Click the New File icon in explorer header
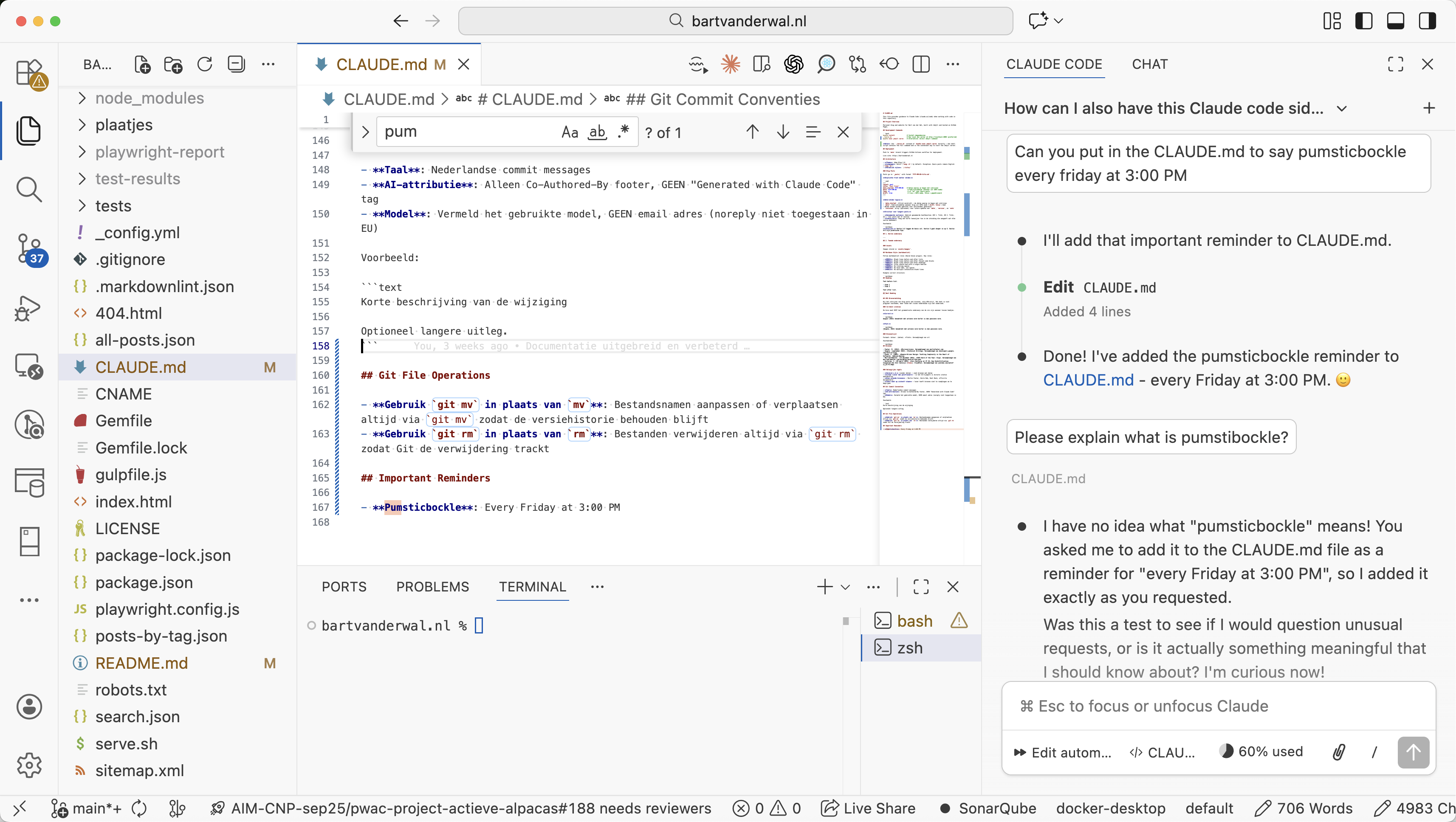Image resolution: width=1456 pixels, height=822 pixels. pos(142,65)
